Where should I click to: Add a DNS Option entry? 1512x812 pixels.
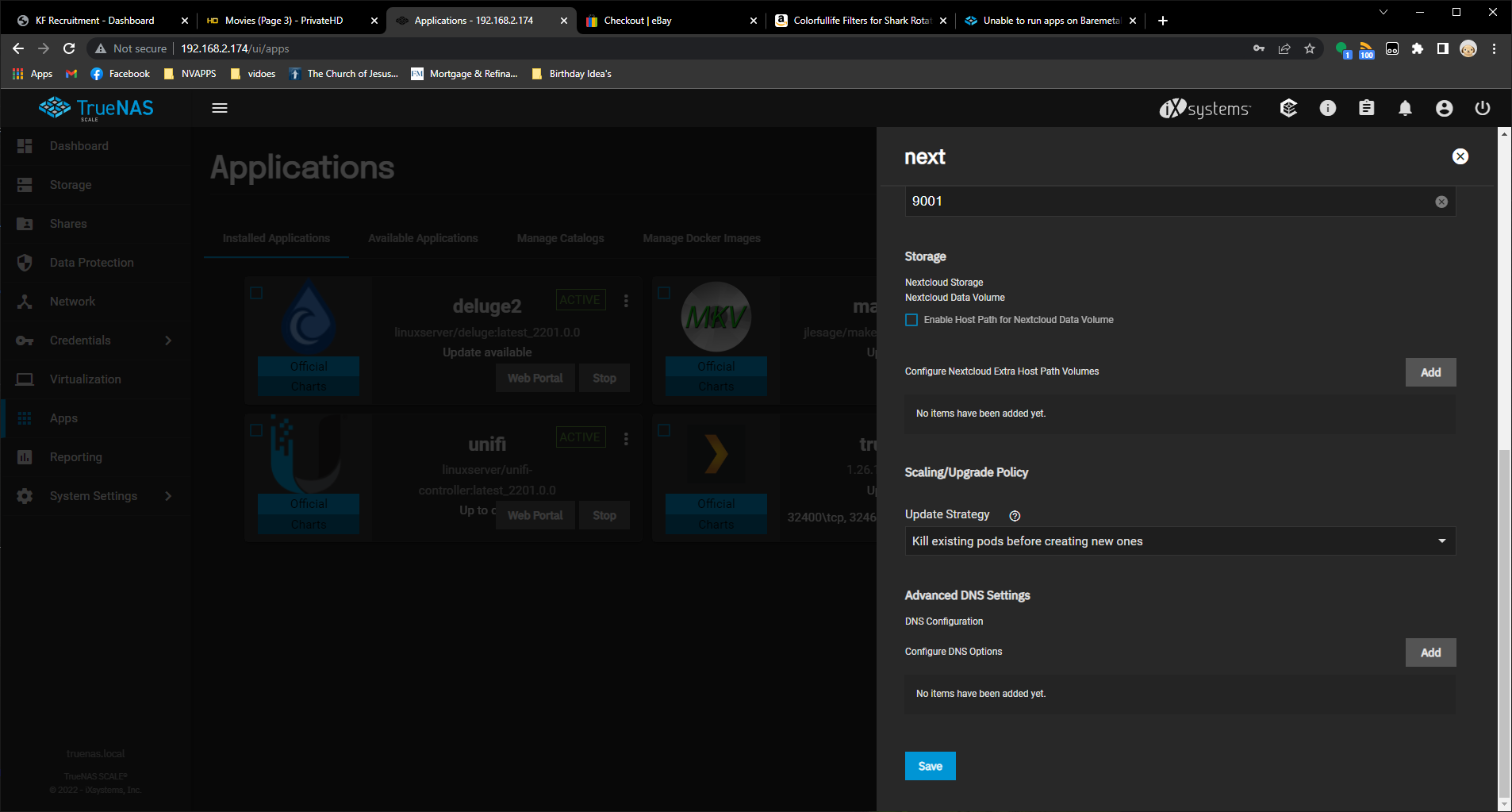(x=1430, y=652)
